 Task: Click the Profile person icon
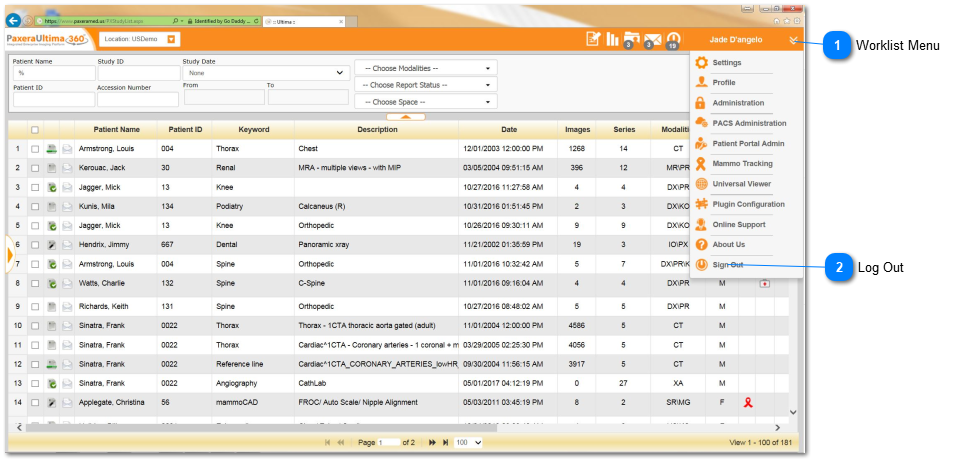click(x=702, y=82)
